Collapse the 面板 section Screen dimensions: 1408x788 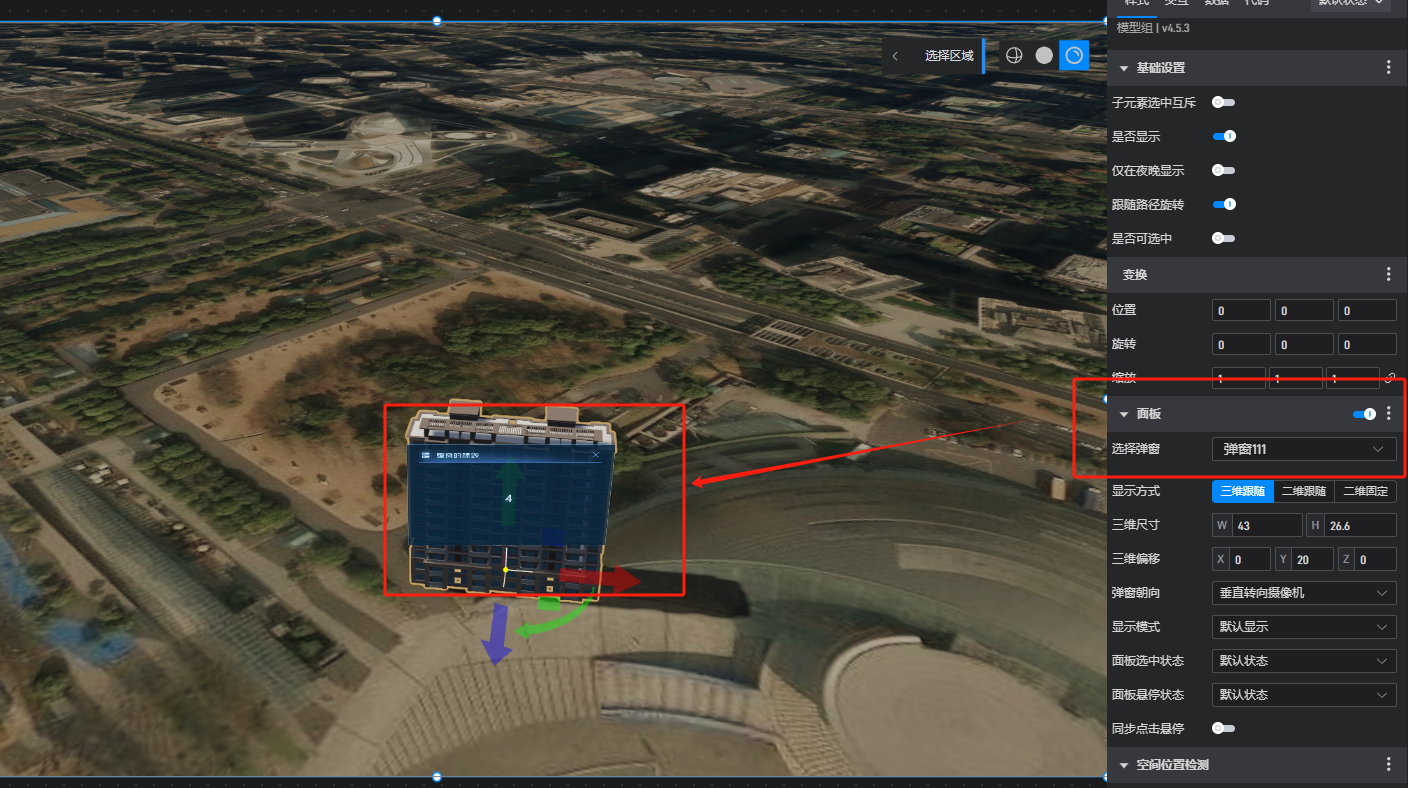click(x=1124, y=414)
